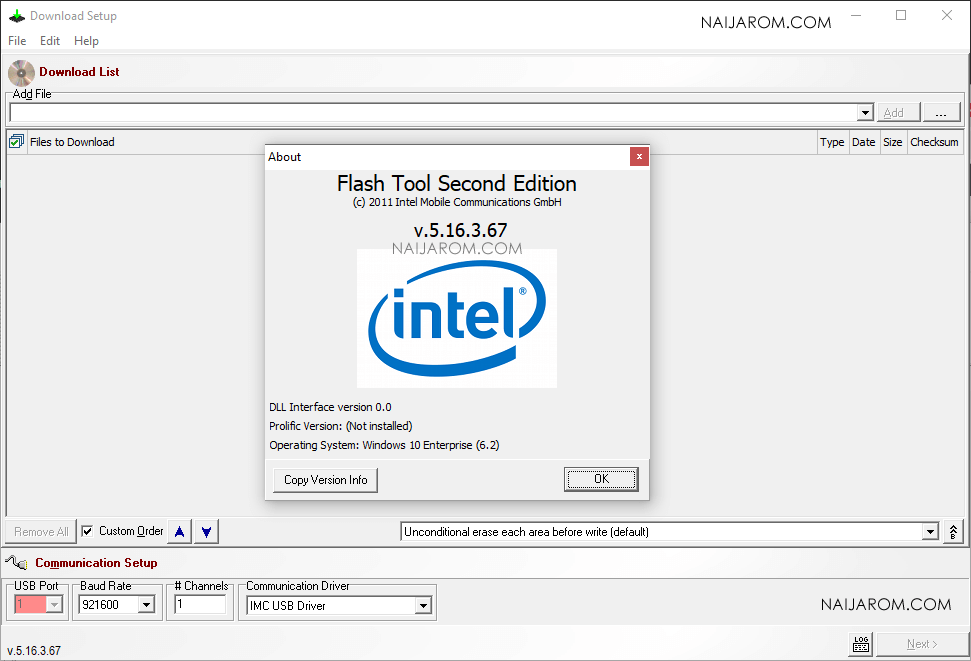The image size is (971, 661).
Task: Open the Baud Rate dropdown arrow
Action: pyautogui.click(x=146, y=605)
